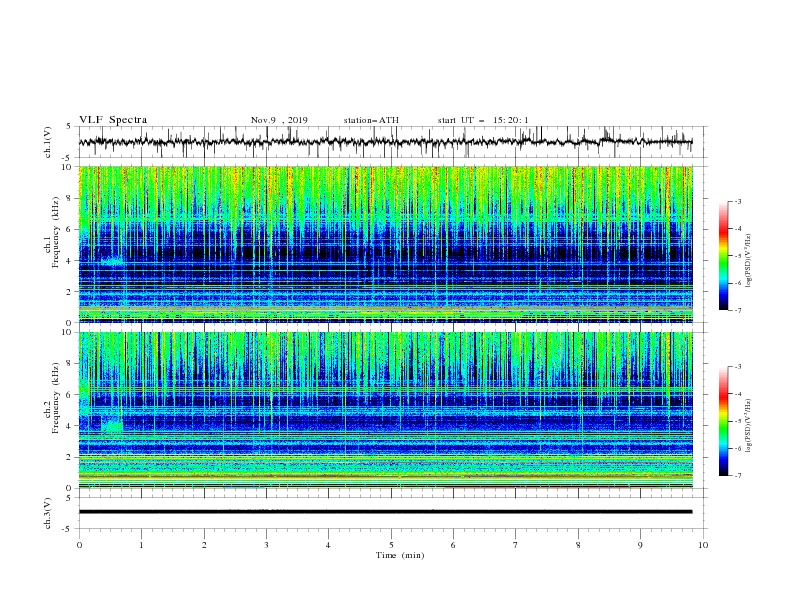
Task: Click time axis tick label "5"
Action: [391, 545]
